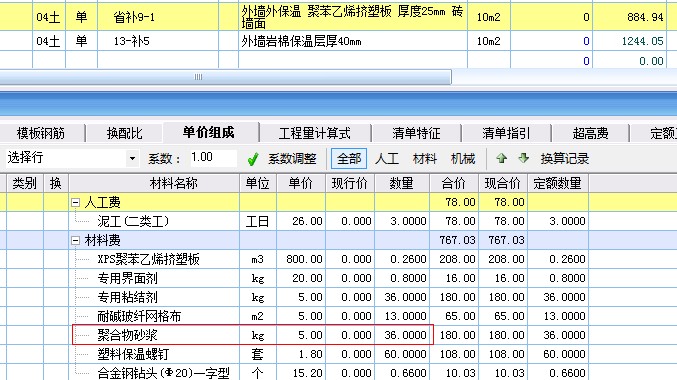The image size is (677, 380).
Task: Click 数量 cell 60.0000 for 塑料保温螺钉
Action: coord(402,354)
